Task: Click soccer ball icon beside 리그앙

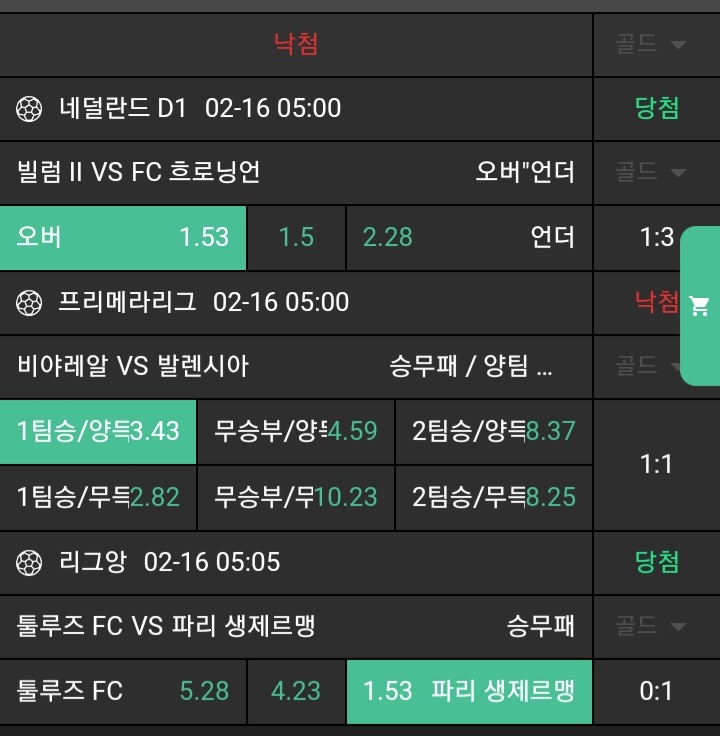Action: click(29, 563)
